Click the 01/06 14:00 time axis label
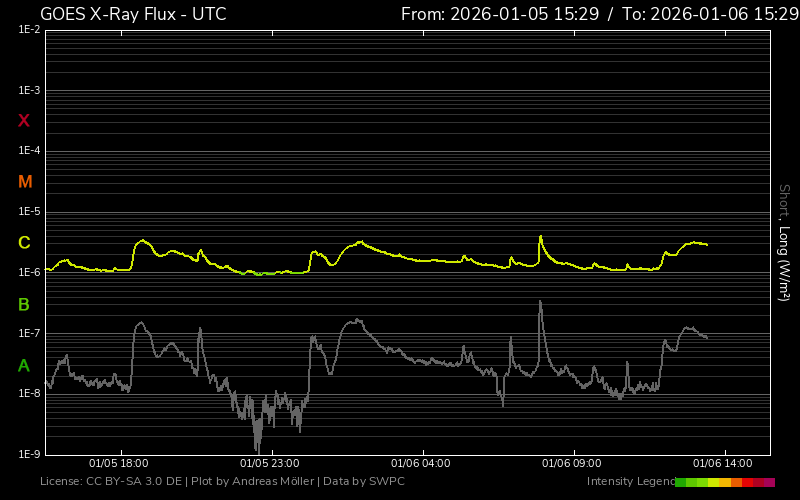 pos(722,463)
